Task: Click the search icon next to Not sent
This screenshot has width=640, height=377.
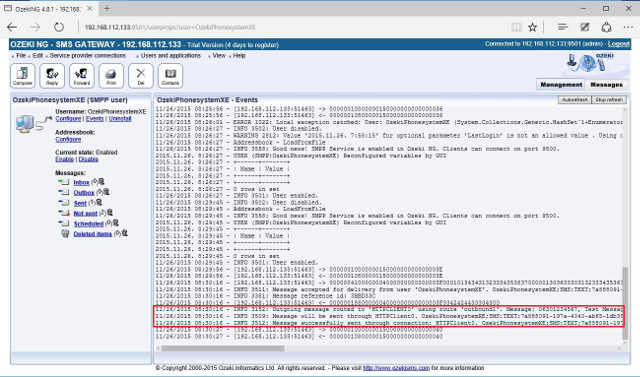Action: [x=110, y=213]
